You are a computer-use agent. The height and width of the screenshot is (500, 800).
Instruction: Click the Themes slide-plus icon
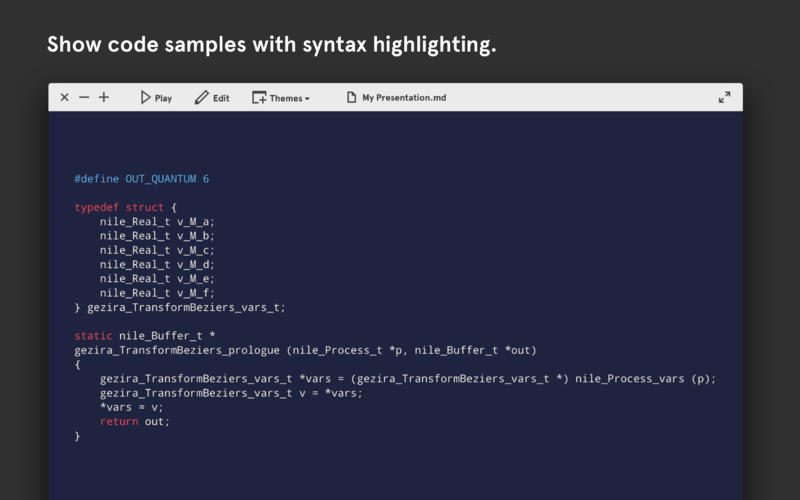tap(259, 98)
